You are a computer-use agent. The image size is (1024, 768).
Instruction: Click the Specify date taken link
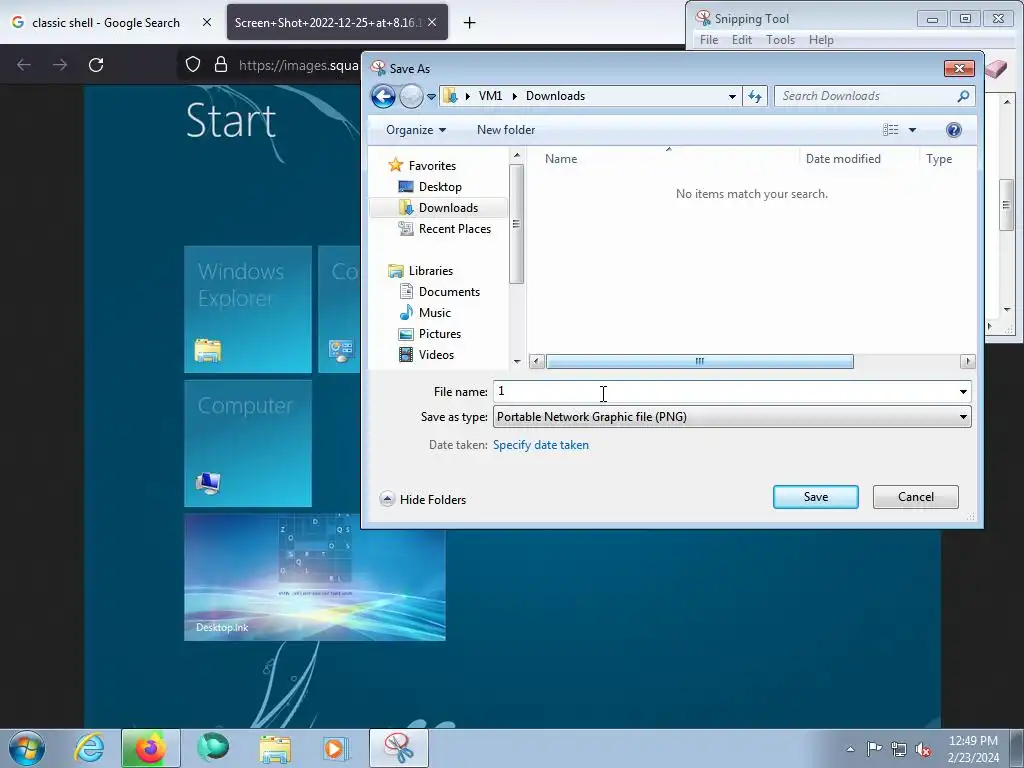(541, 445)
